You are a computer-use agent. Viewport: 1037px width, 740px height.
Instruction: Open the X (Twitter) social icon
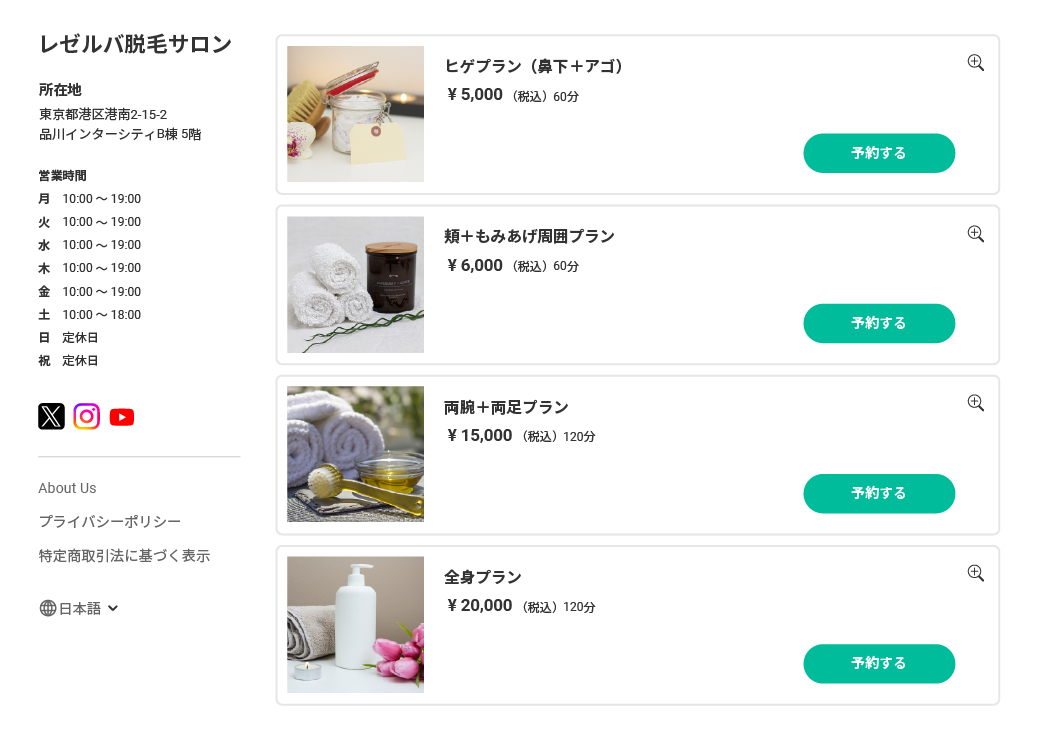click(51, 416)
